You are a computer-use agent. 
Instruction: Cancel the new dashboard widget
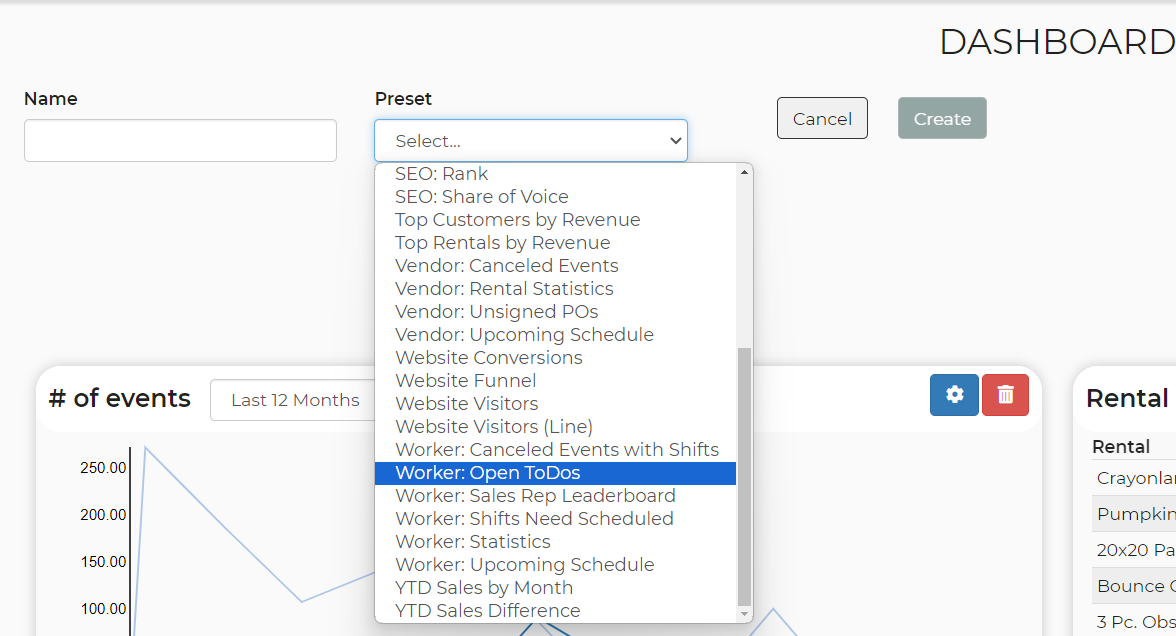[822, 118]
